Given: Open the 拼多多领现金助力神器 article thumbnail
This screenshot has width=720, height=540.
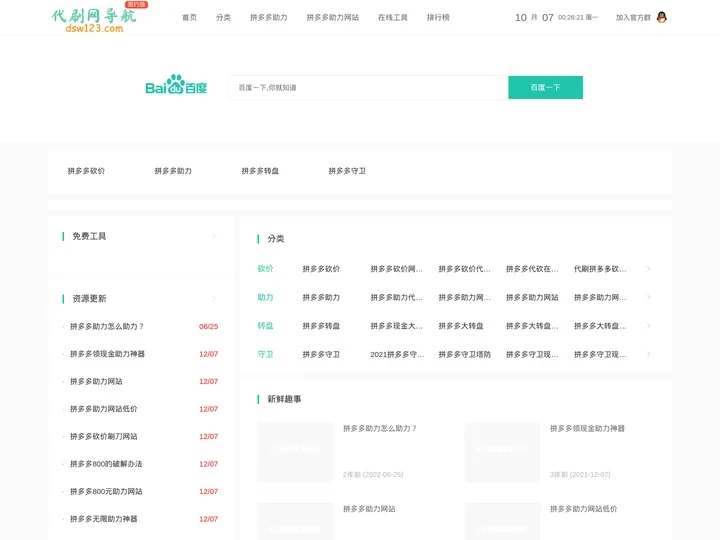Looking at the screenshot, I should click(x=502, y=452).
